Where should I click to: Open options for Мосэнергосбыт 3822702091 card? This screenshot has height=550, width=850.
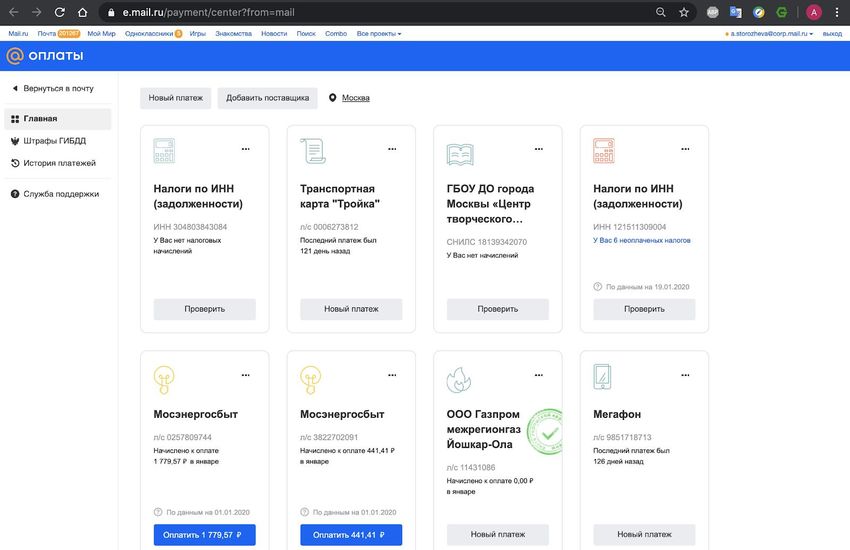tap(392, 375)
